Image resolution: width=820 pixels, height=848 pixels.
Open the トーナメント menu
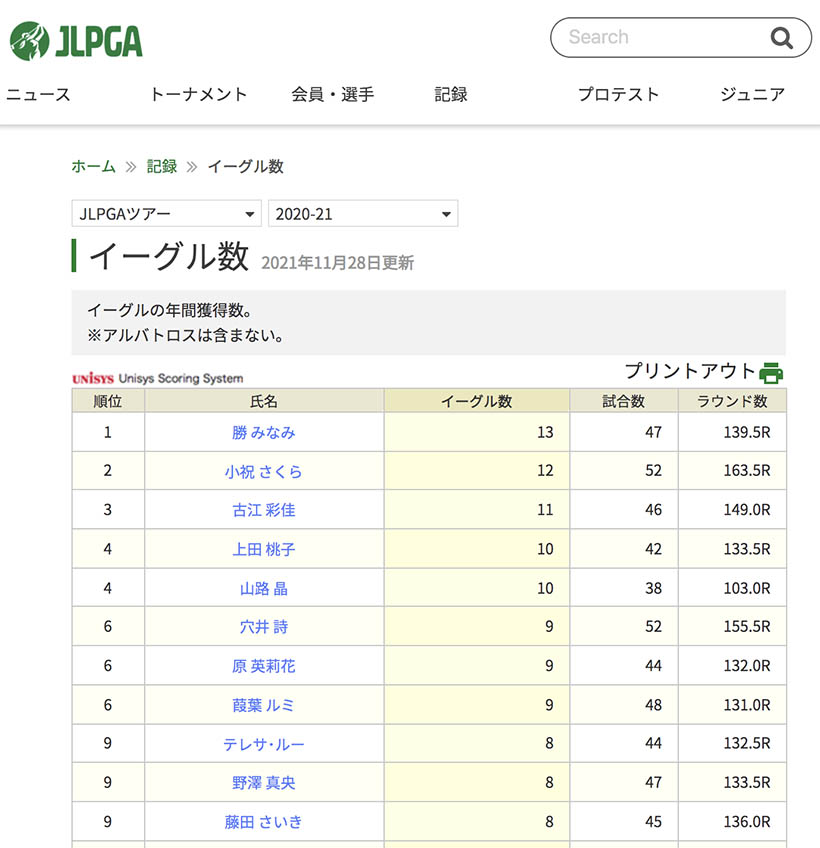pos(198,95)
